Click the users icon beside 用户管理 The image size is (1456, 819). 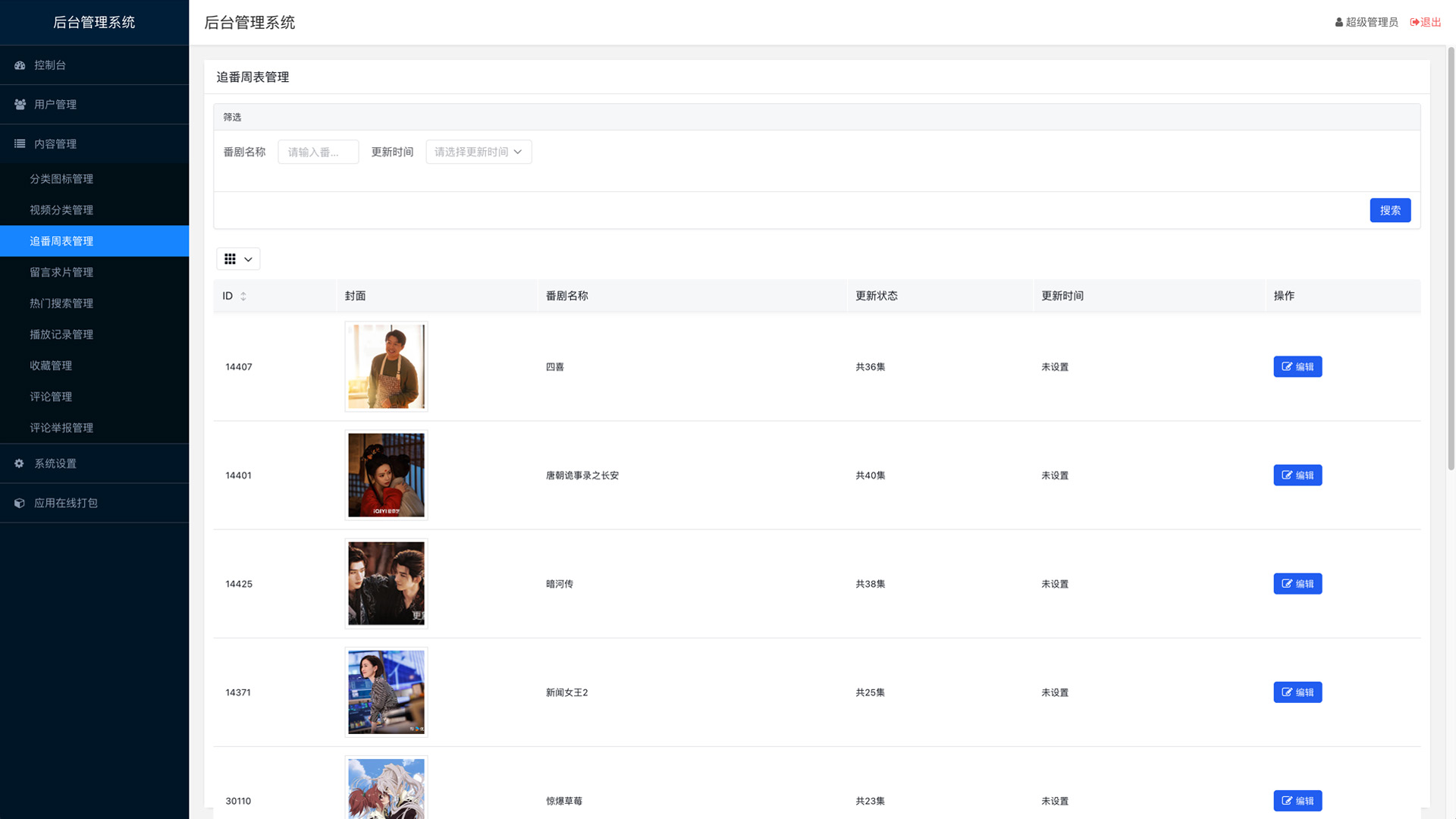[20, 105]
